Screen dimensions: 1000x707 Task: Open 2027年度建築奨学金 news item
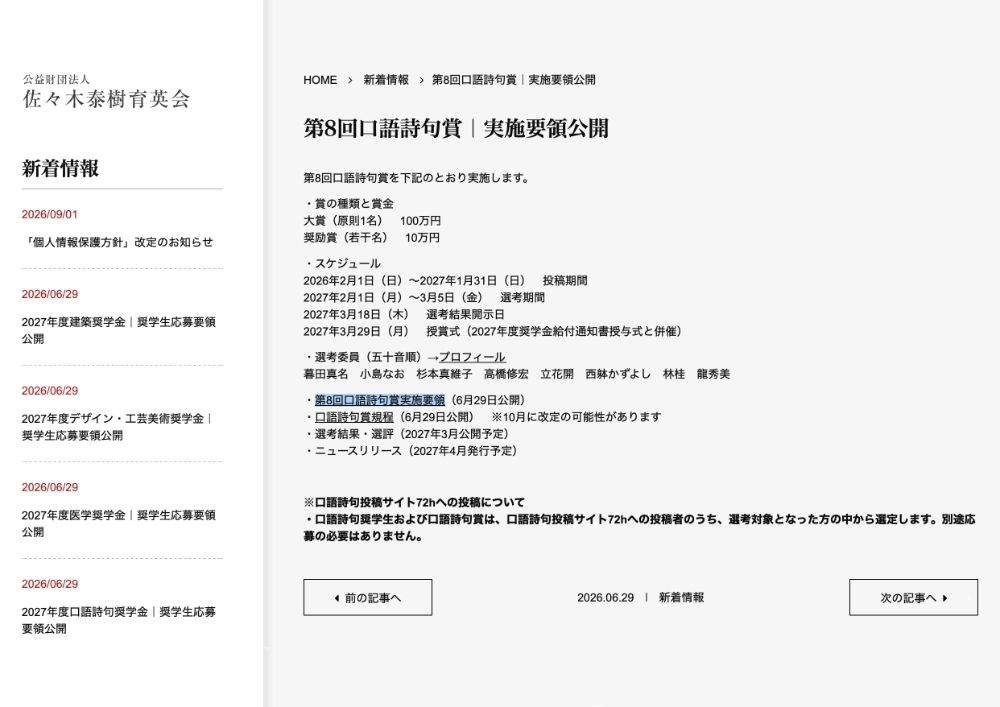[x=119, y=330]
